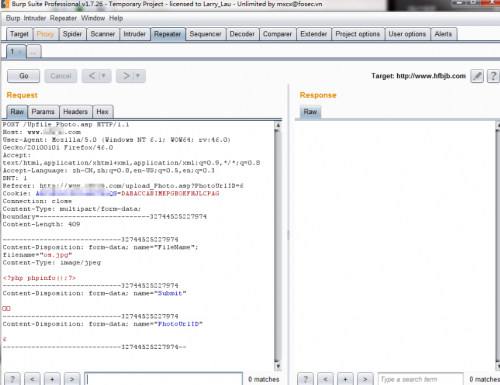Click the request pane vertical scrollbar track
The width and height of the screenshot is (500, 385).
click(278, 247)
